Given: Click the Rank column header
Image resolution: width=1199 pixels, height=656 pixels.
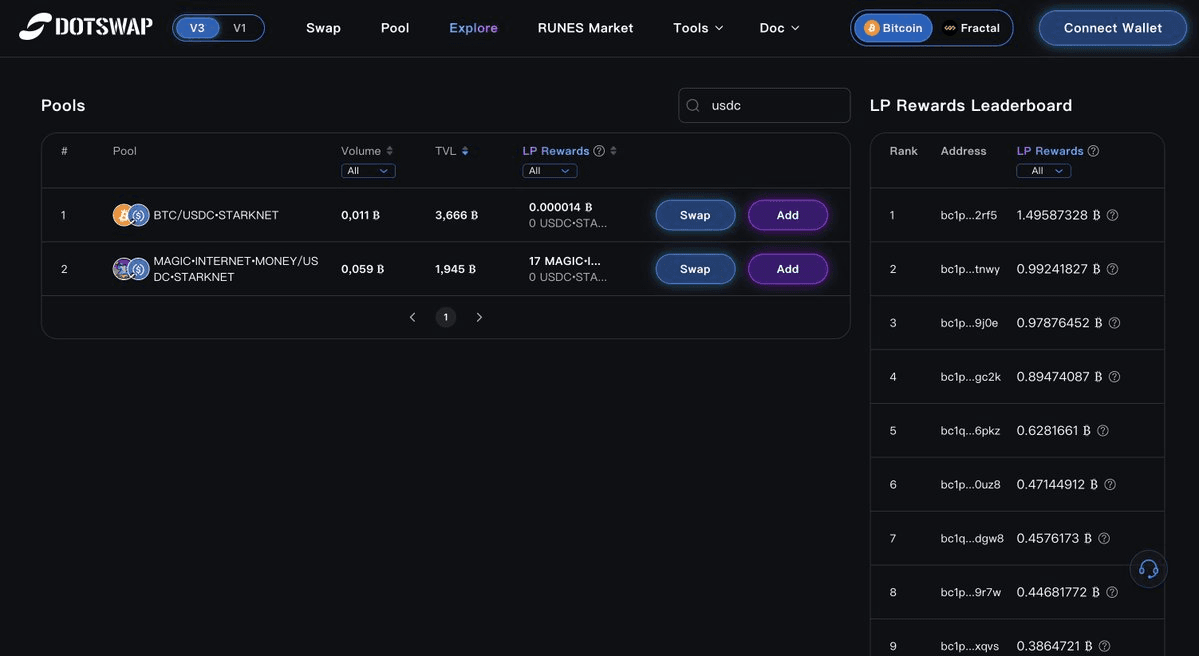Looking at the screenshot, I should pyautogui.click(x=903, y=151).
